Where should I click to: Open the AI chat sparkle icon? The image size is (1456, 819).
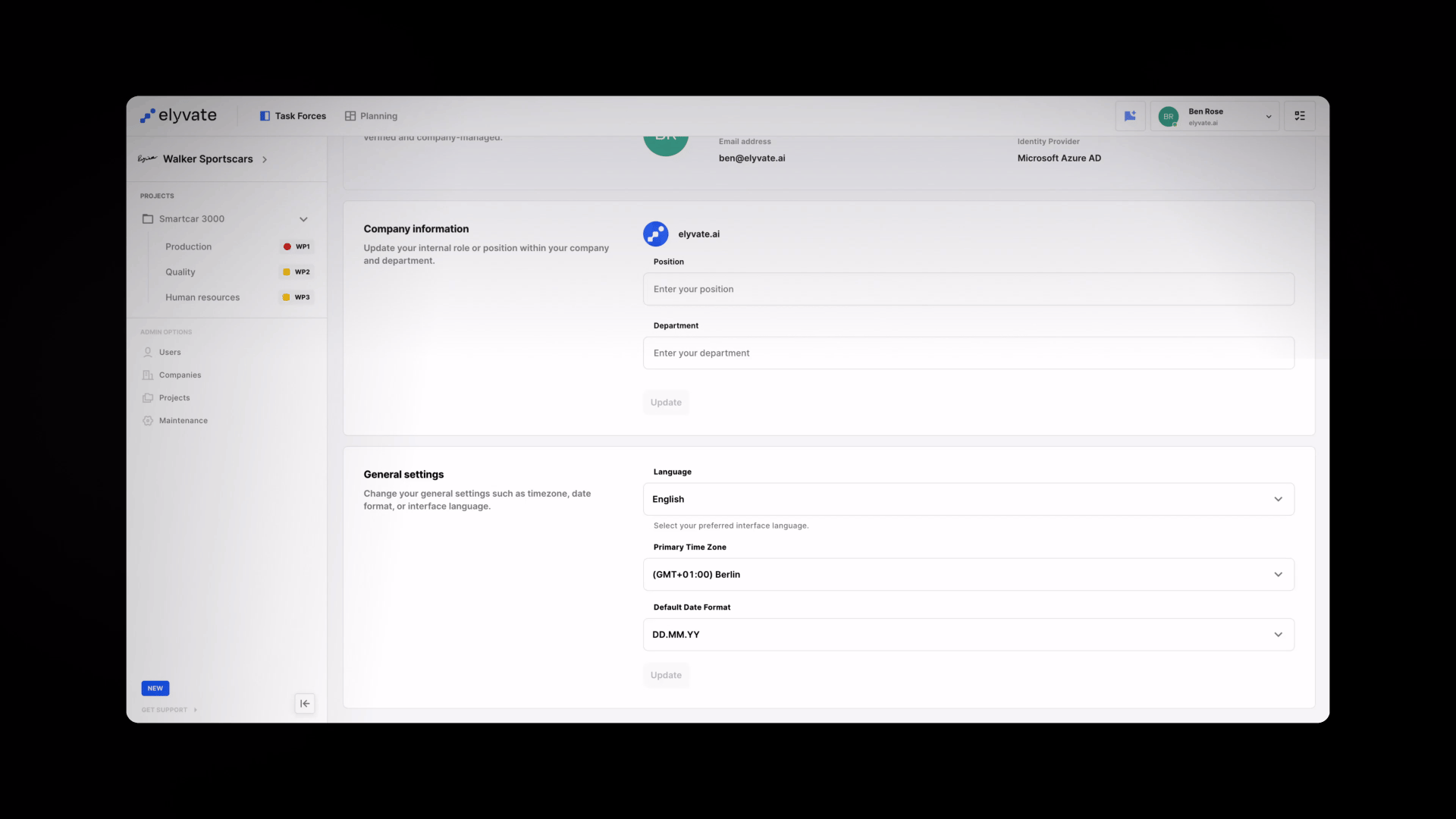pyautogui.click(x=1130, y=116)
